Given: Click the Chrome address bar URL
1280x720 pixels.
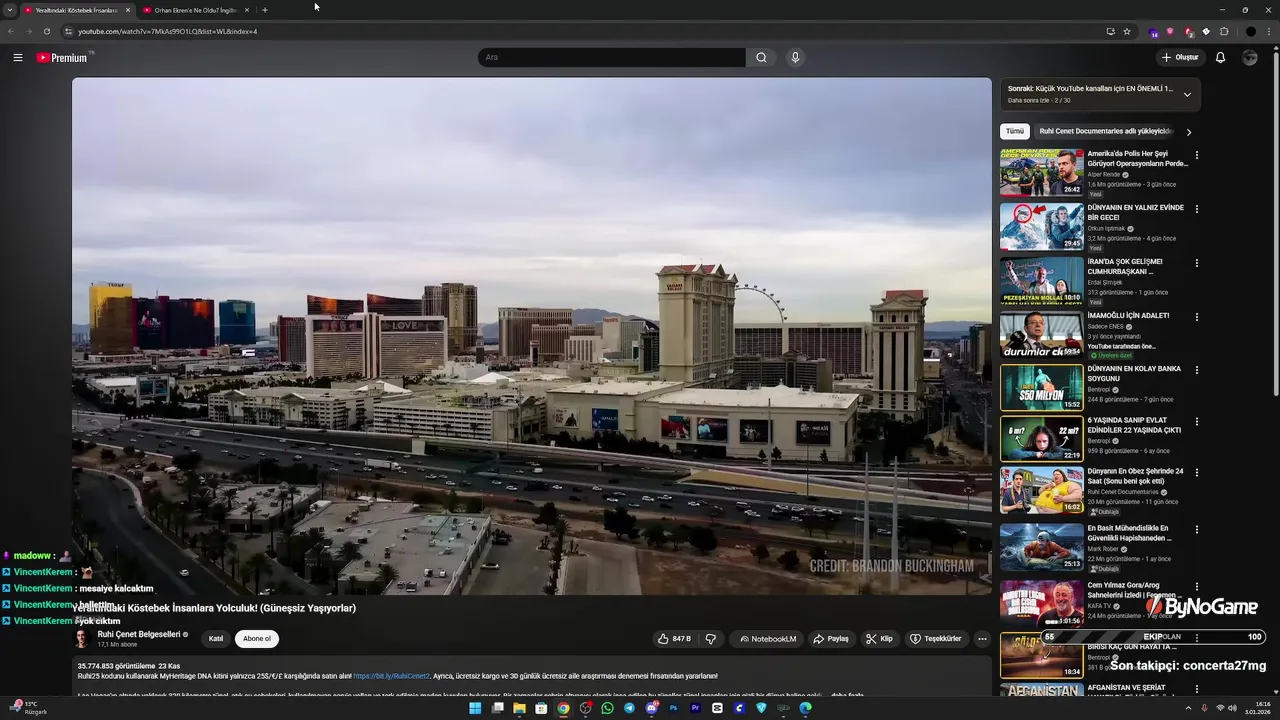Looking at the screenshot, I should tap(168, 31).
